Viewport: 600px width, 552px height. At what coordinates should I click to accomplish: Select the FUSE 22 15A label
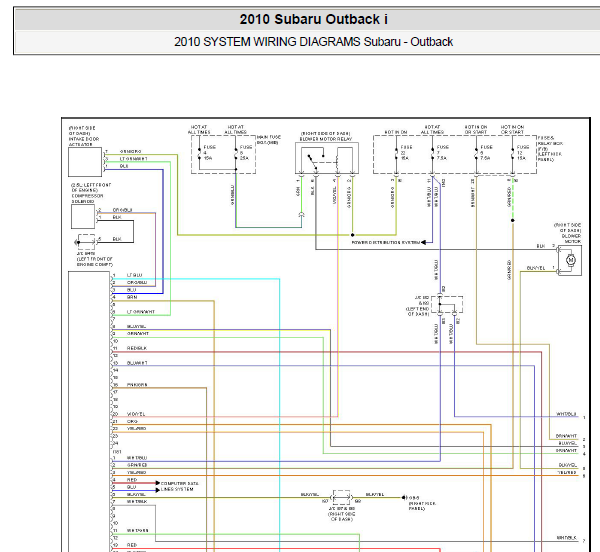point(406,152)
